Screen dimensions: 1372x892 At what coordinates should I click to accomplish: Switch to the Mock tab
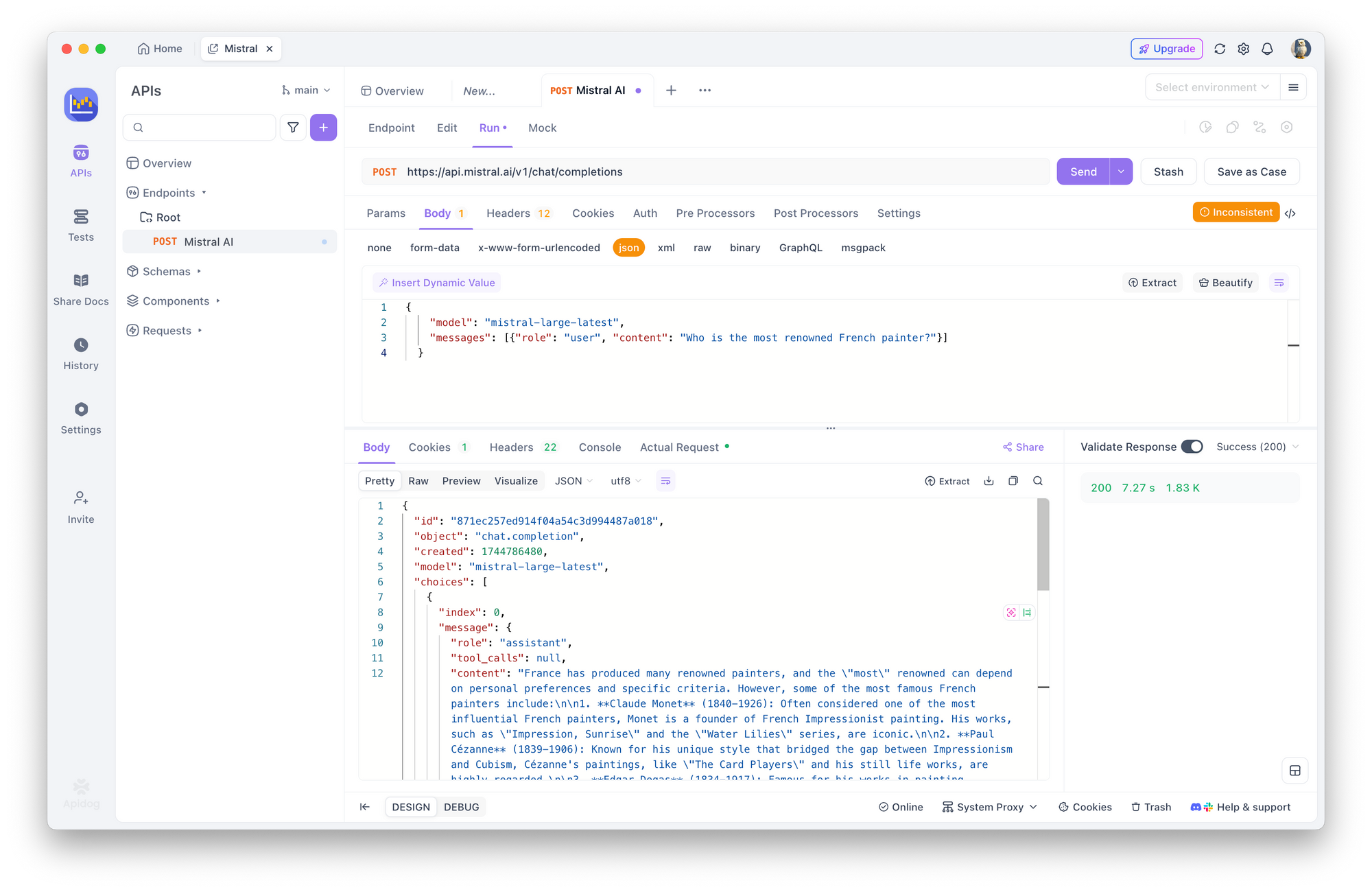[542, 128]
